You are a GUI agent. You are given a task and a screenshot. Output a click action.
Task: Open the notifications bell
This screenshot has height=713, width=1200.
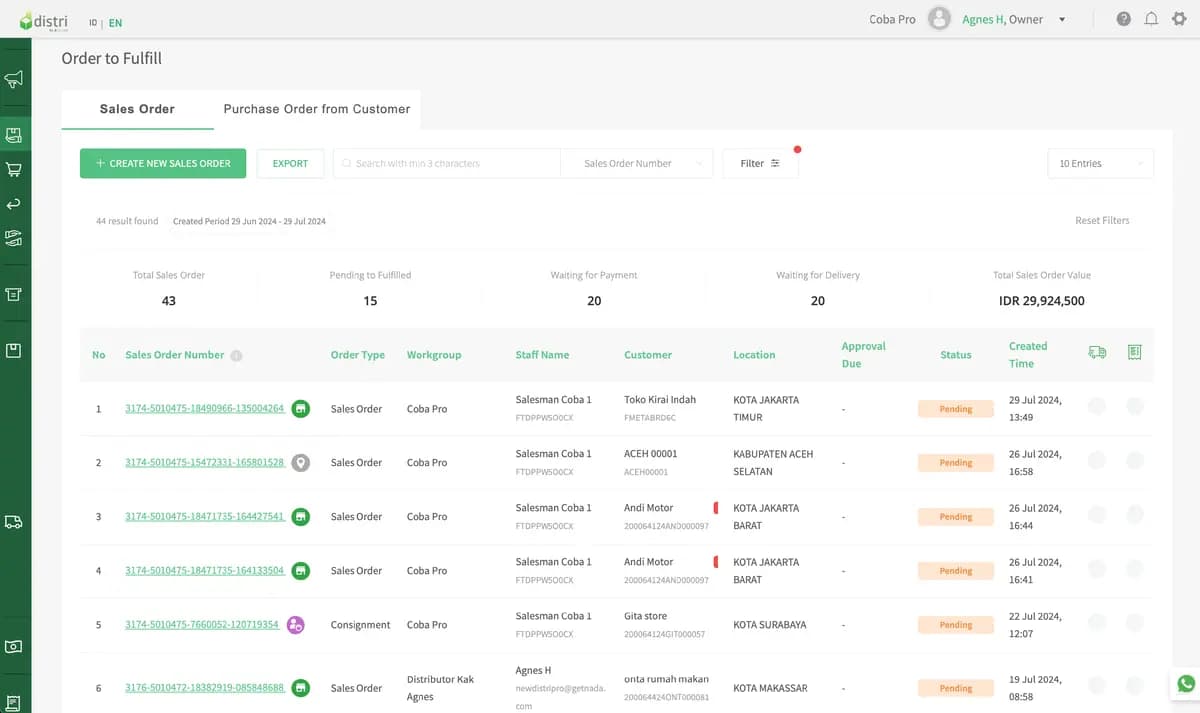(x=1151, y=19)
